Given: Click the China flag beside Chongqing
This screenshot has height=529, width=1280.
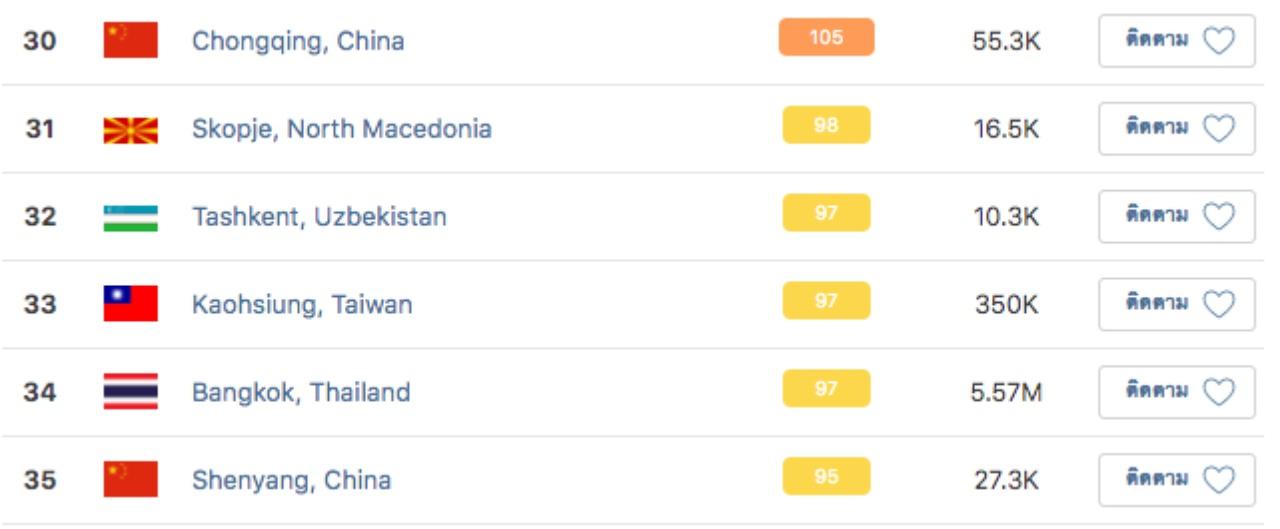Looking at the screenshot, I should click(x=130, y=41).
